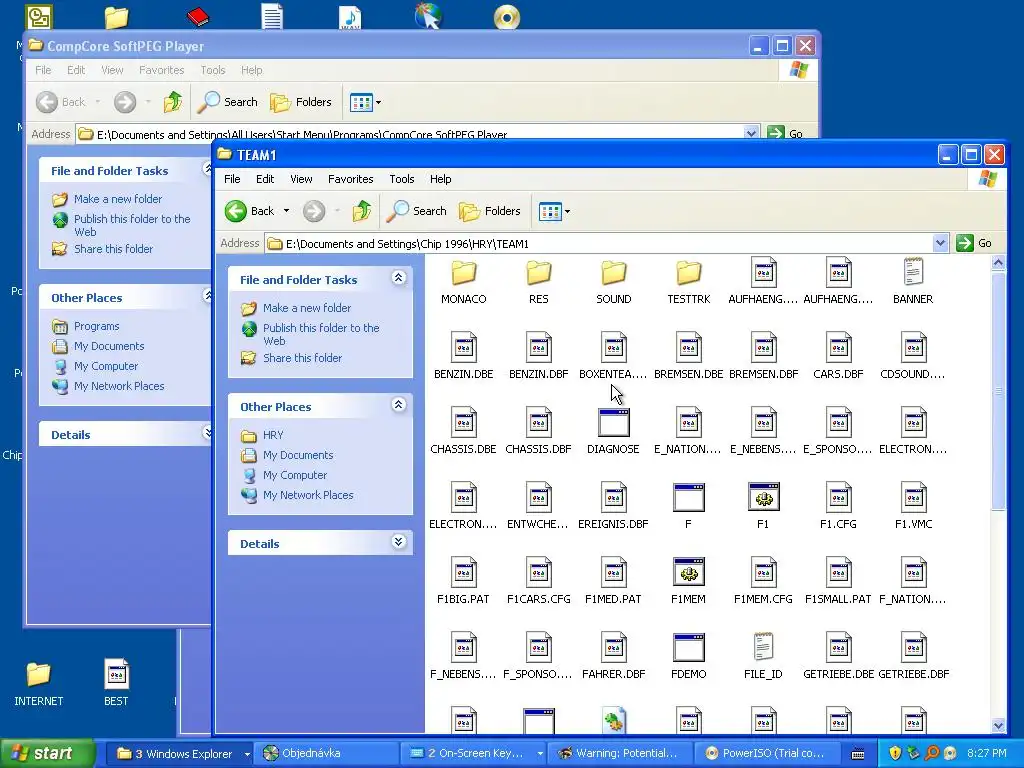
Task: Select the CARS.DBF file
Action: [838, 357]
